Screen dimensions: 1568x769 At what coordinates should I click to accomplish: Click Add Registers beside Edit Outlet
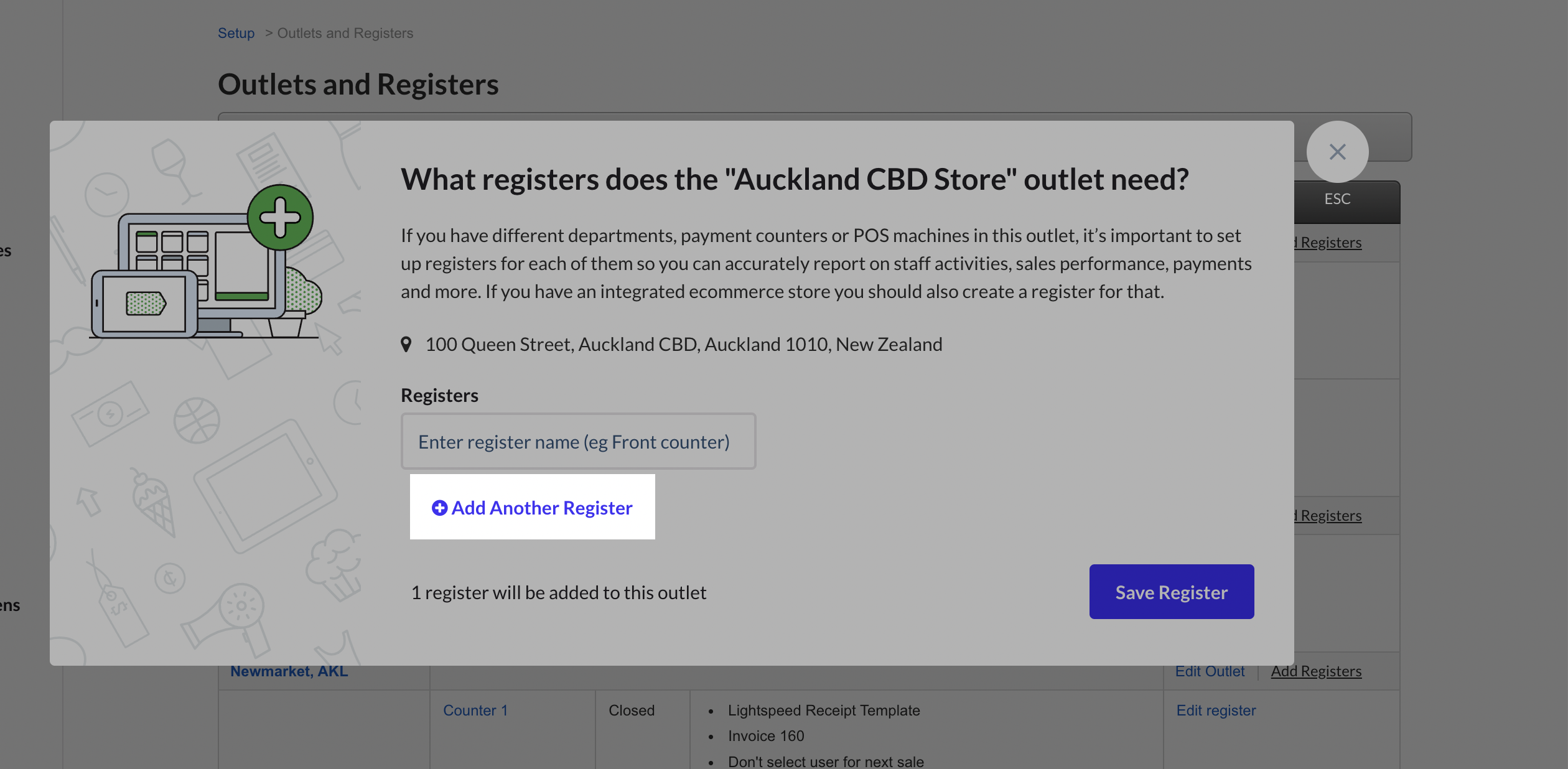coord(1316,671)
